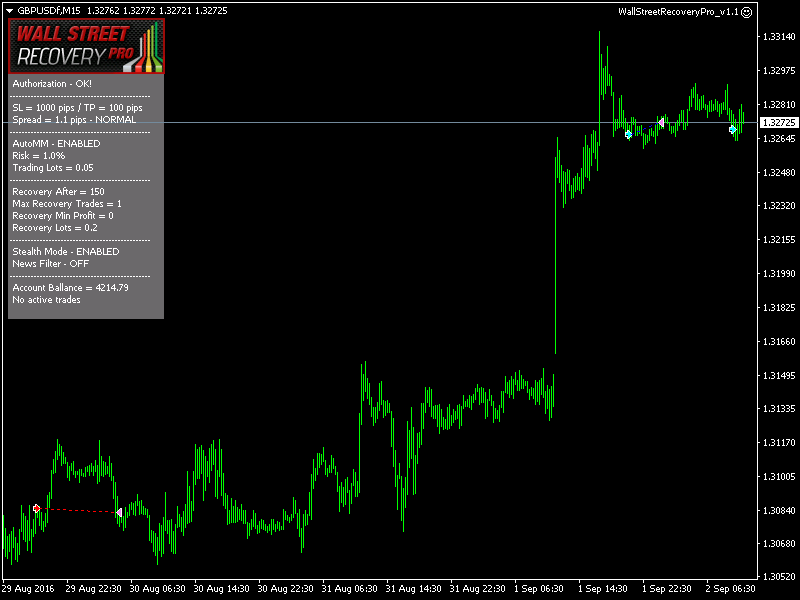The width and height of the screenshot is (800, 600).
Task: Click the '29 Aug 2016' time axis label
Action: click(29, 589)
